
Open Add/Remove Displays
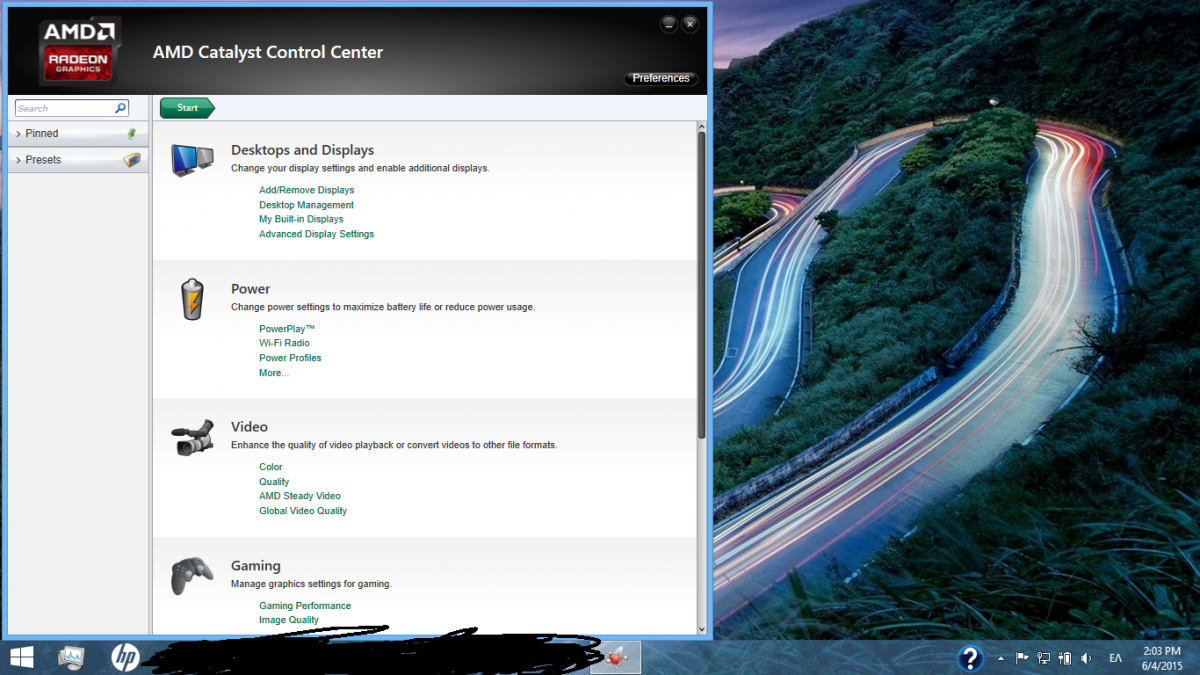306,190
